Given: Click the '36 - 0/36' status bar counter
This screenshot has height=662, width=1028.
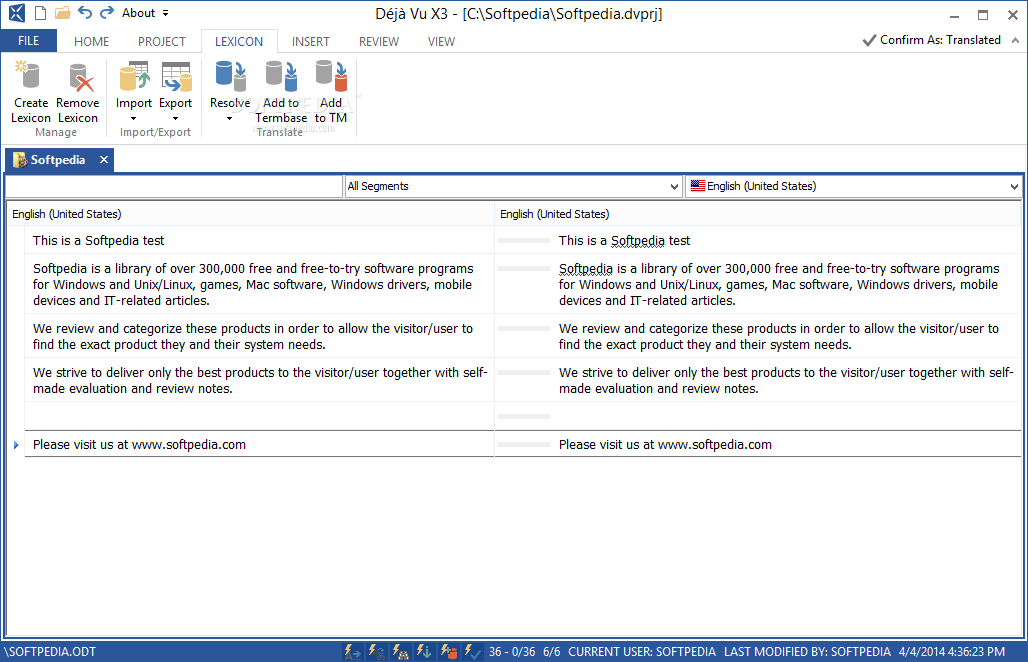Looking at the screenshot, I should click(x=511, y=652).
